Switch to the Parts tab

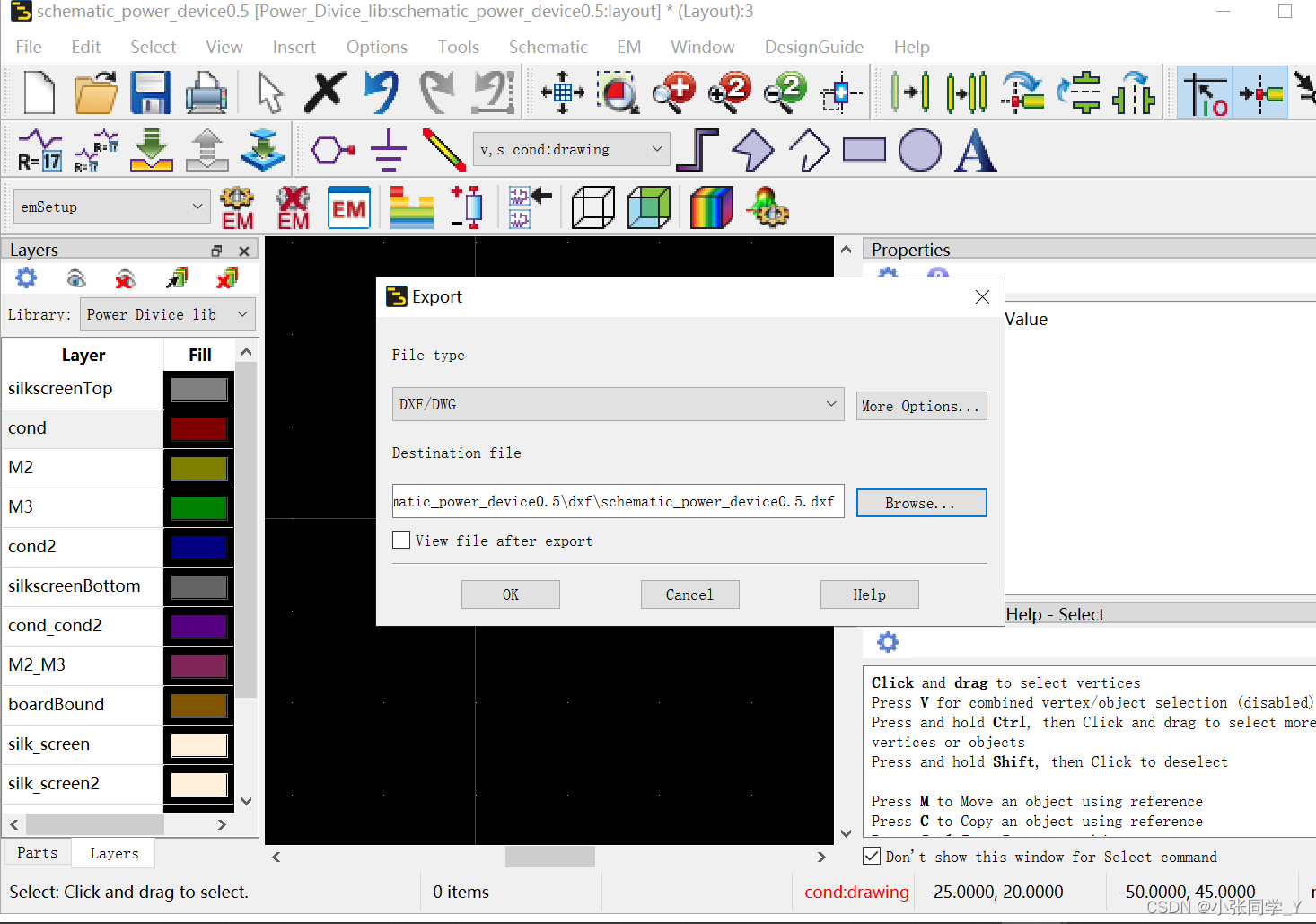(x=38, y=852)
